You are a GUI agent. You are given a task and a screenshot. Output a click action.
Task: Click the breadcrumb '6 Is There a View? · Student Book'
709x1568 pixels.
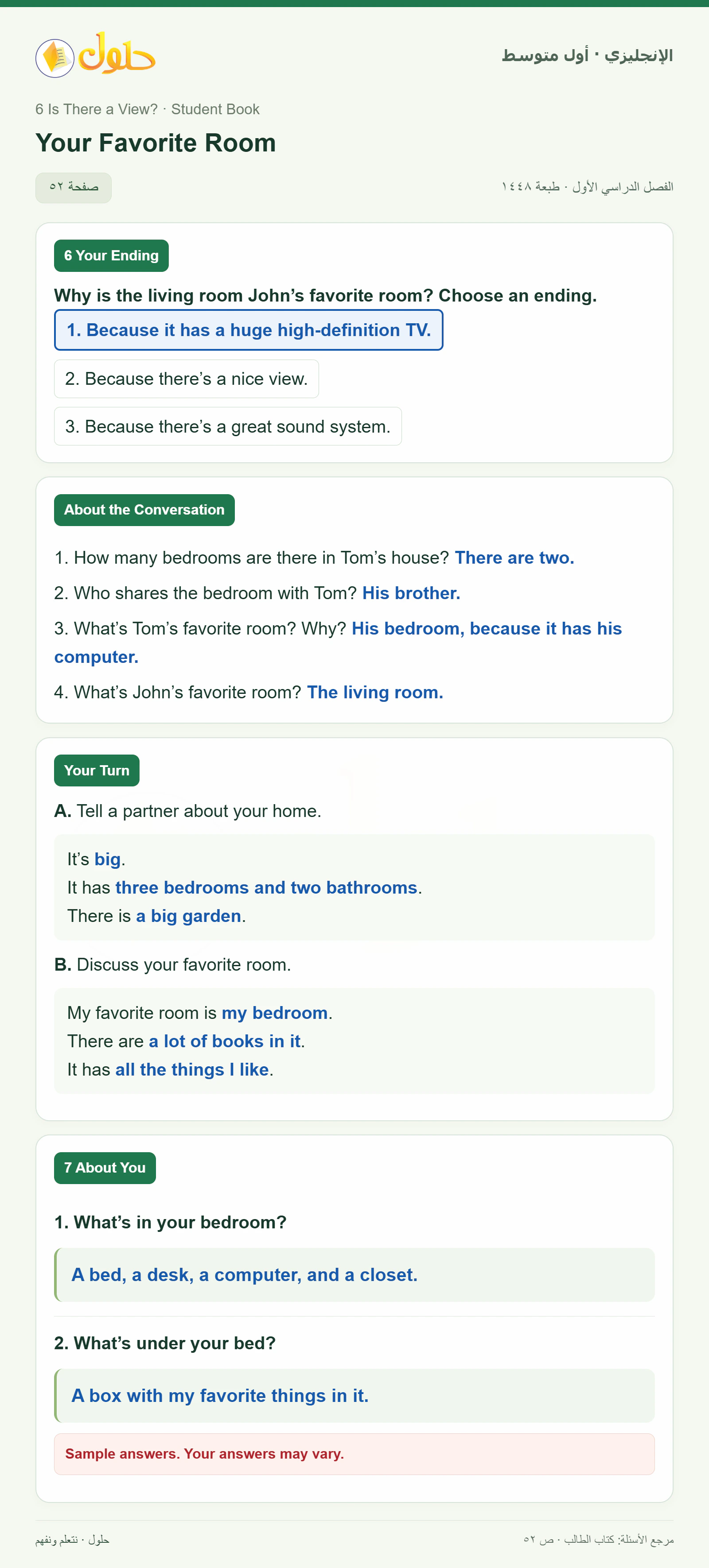pos(148,109)
